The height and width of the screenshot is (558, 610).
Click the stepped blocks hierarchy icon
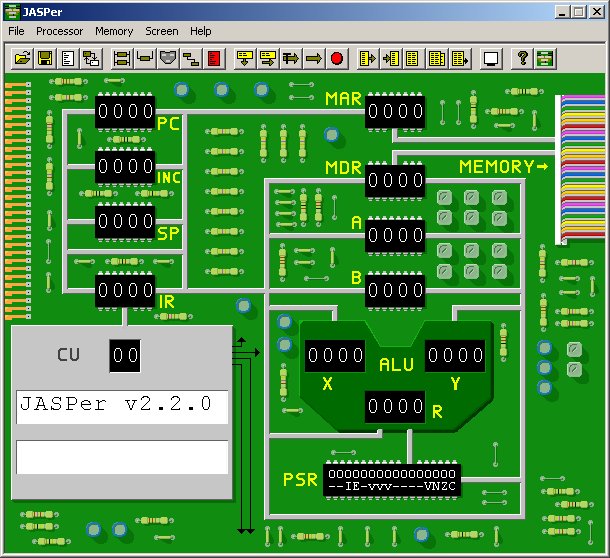191,59
